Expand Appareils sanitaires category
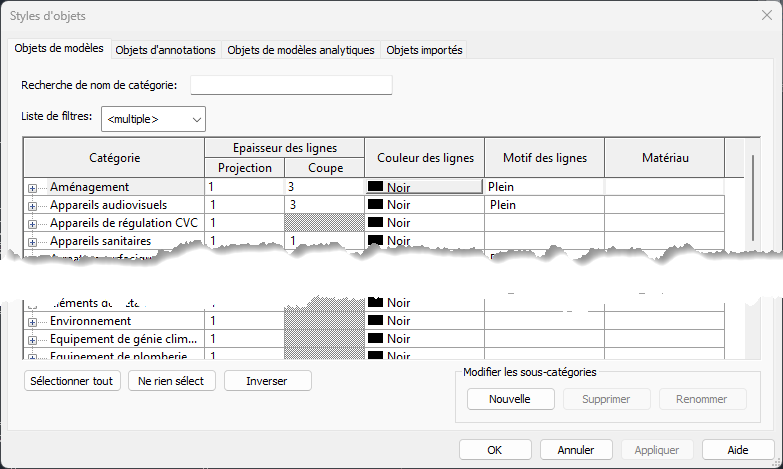Viewport: 783px width, 469px height. [x=32, y=242]
